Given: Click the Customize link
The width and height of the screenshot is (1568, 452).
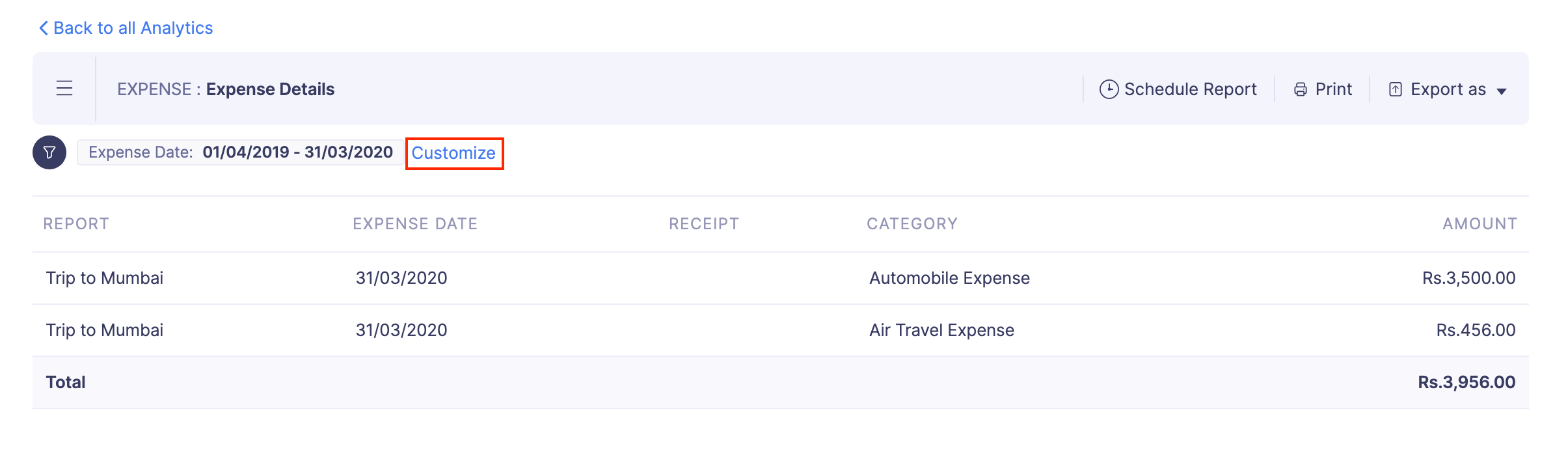Looking at the screenshot, I should click(x=453, y=153).
